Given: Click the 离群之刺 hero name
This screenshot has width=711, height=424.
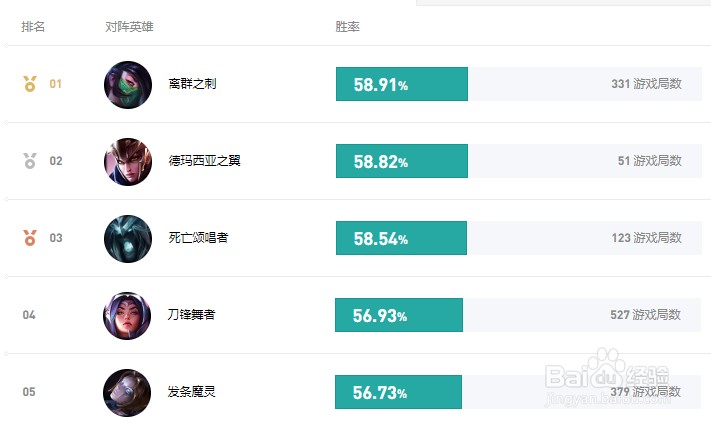Looking at the screenshot, I should tap(192, 84).
